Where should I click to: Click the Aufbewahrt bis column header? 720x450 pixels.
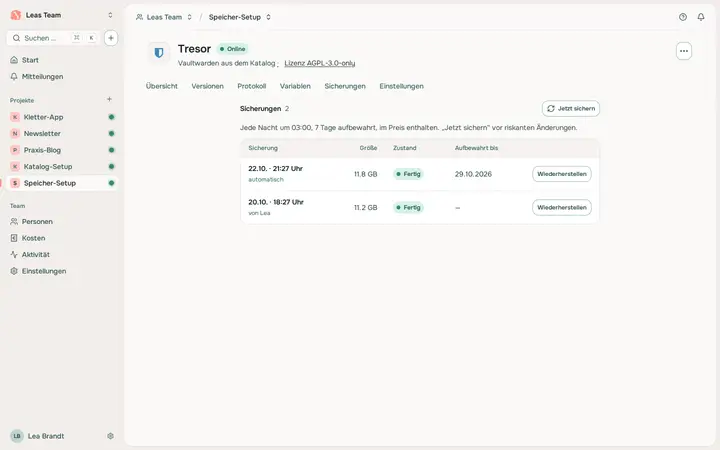[476, 148]
